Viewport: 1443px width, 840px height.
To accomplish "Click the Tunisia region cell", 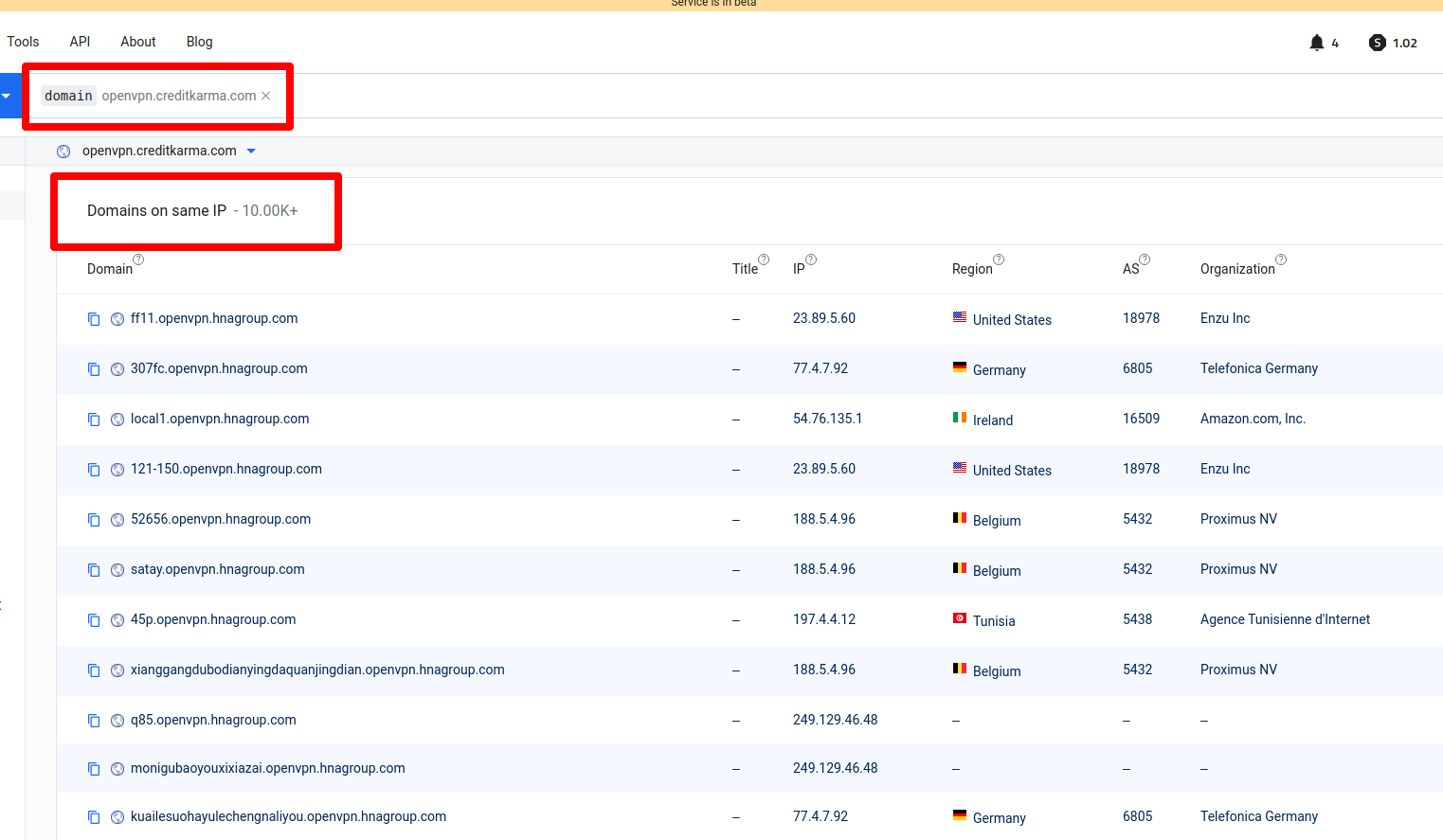I will click(x=983, y=620).
